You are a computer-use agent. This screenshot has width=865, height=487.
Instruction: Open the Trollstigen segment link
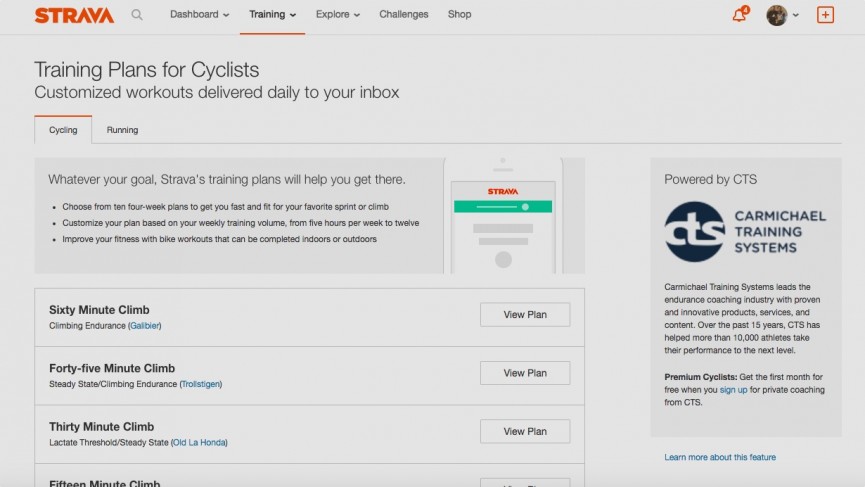201,384
